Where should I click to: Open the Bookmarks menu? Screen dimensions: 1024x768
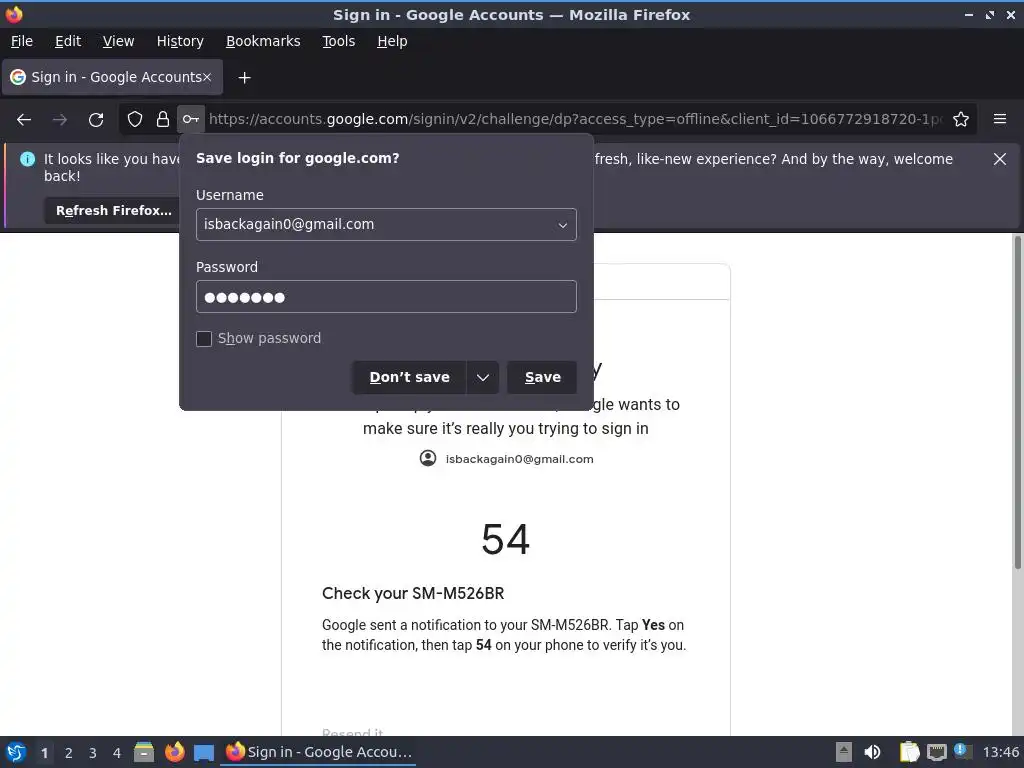263,41
